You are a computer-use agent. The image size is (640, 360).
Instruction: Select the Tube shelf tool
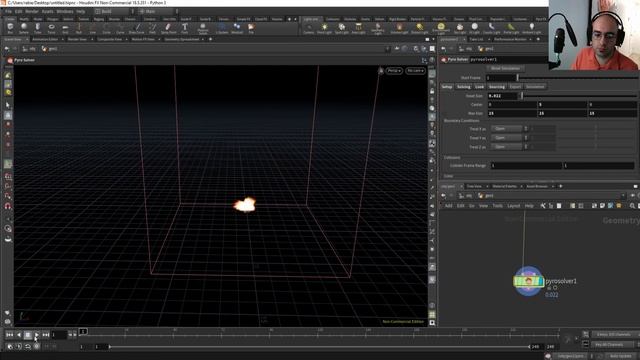pyautogui.click(x=38, y=28)
